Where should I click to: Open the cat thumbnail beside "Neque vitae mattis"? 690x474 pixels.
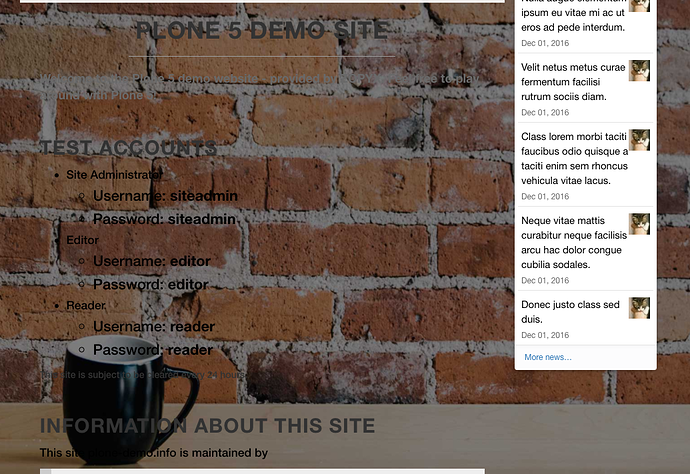point(639,224)
